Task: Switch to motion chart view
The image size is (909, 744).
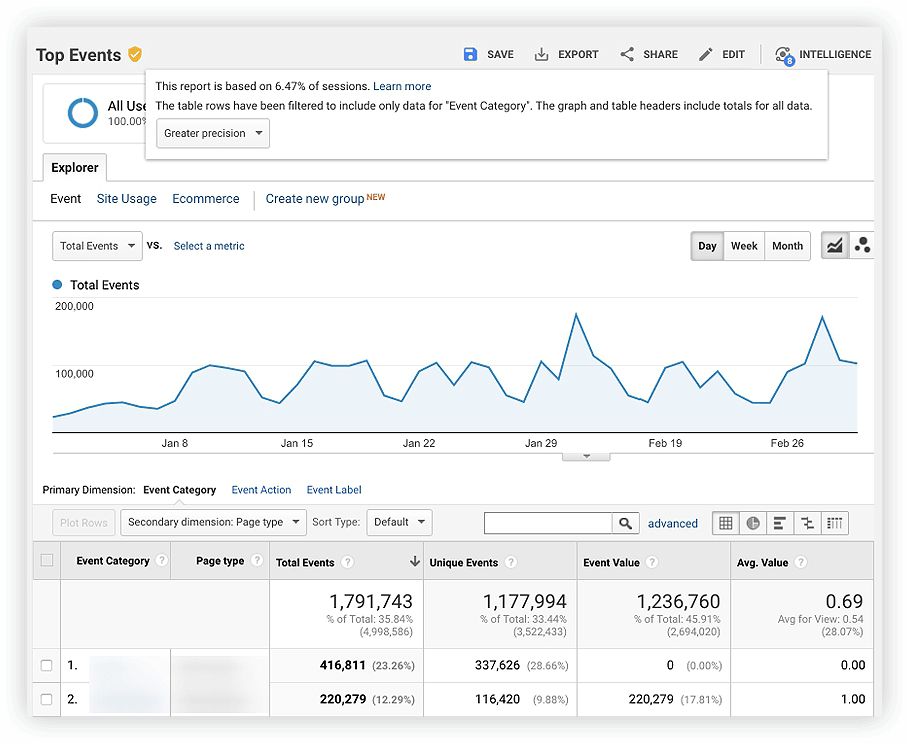Action: pos(862,246)
